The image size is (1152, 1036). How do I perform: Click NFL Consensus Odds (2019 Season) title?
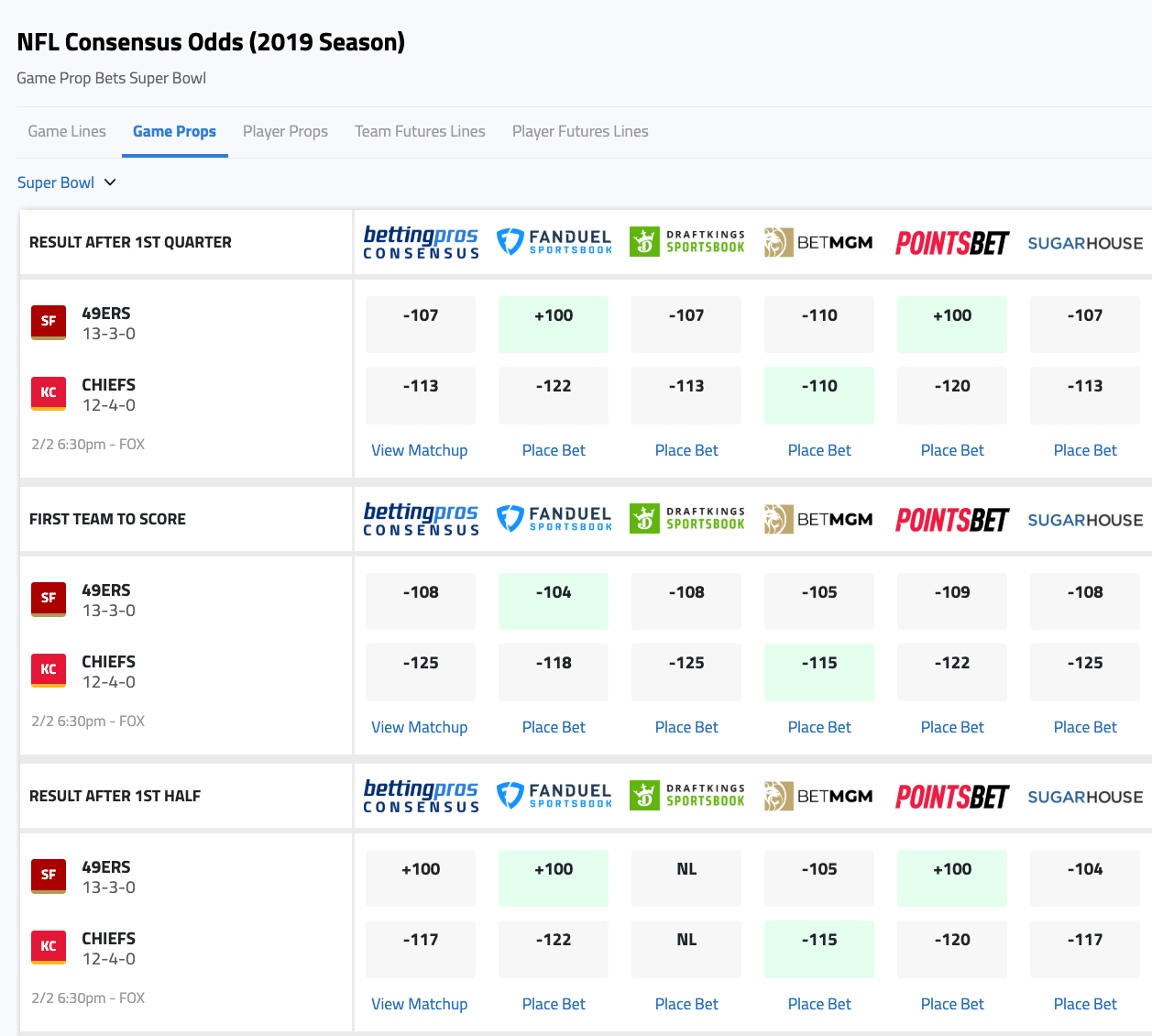pos(211,42)
